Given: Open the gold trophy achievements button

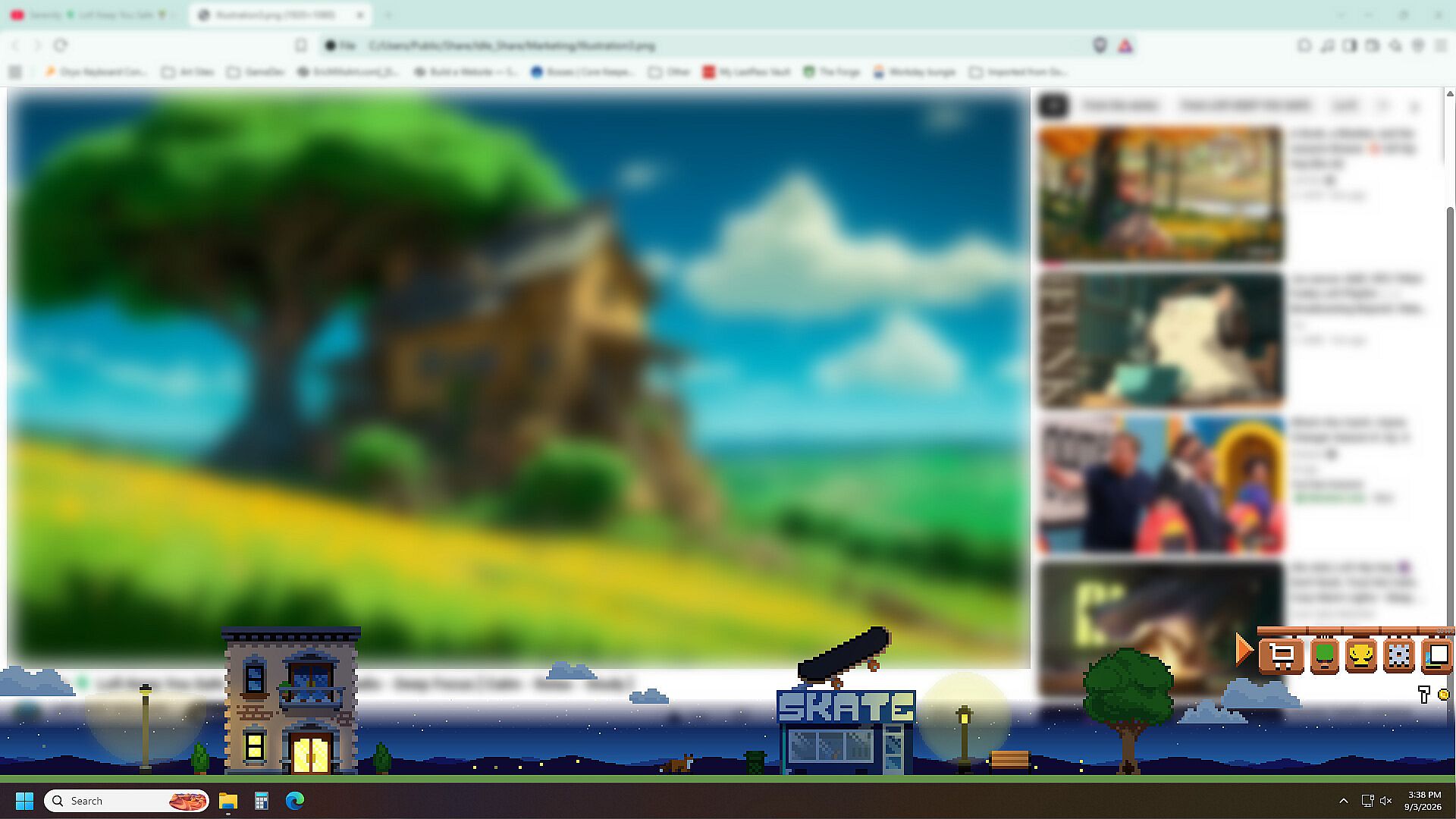Looking at the screenshot, I should (x=1361, y=656).
